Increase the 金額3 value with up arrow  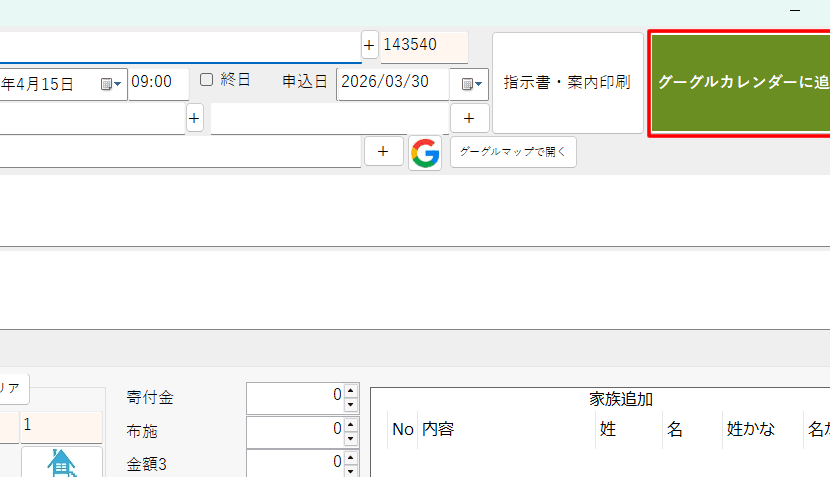(351, 456)
